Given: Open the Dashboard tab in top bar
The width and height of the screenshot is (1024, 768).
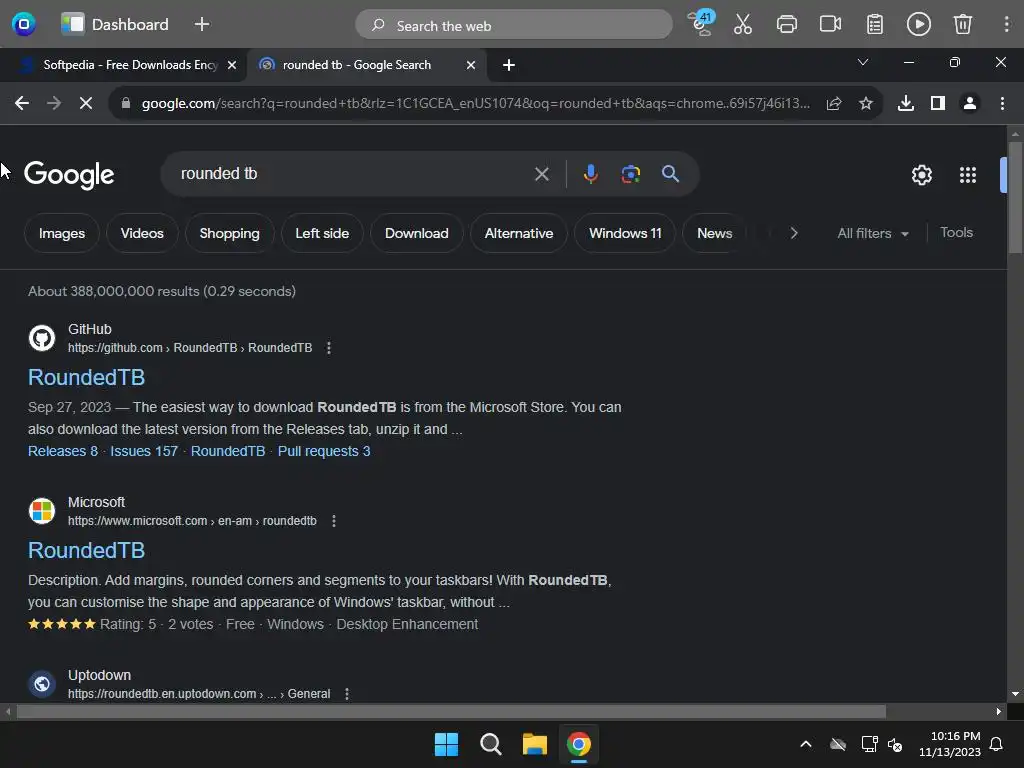Looking at the screenshot, I should point(116,24).
